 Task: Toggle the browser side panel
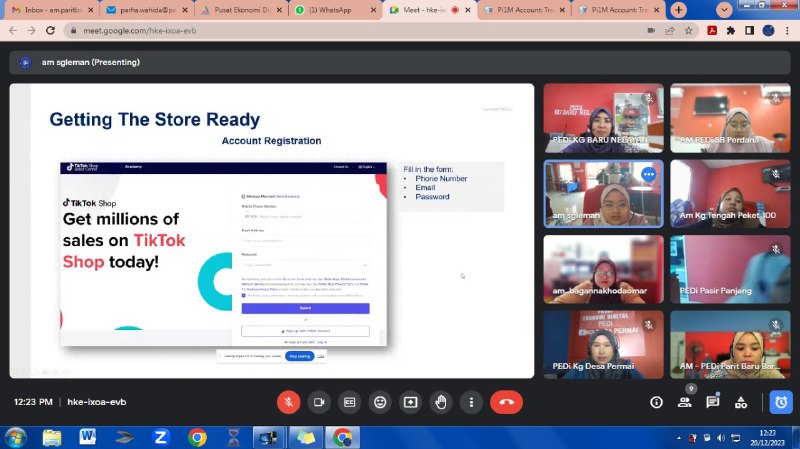749,31
